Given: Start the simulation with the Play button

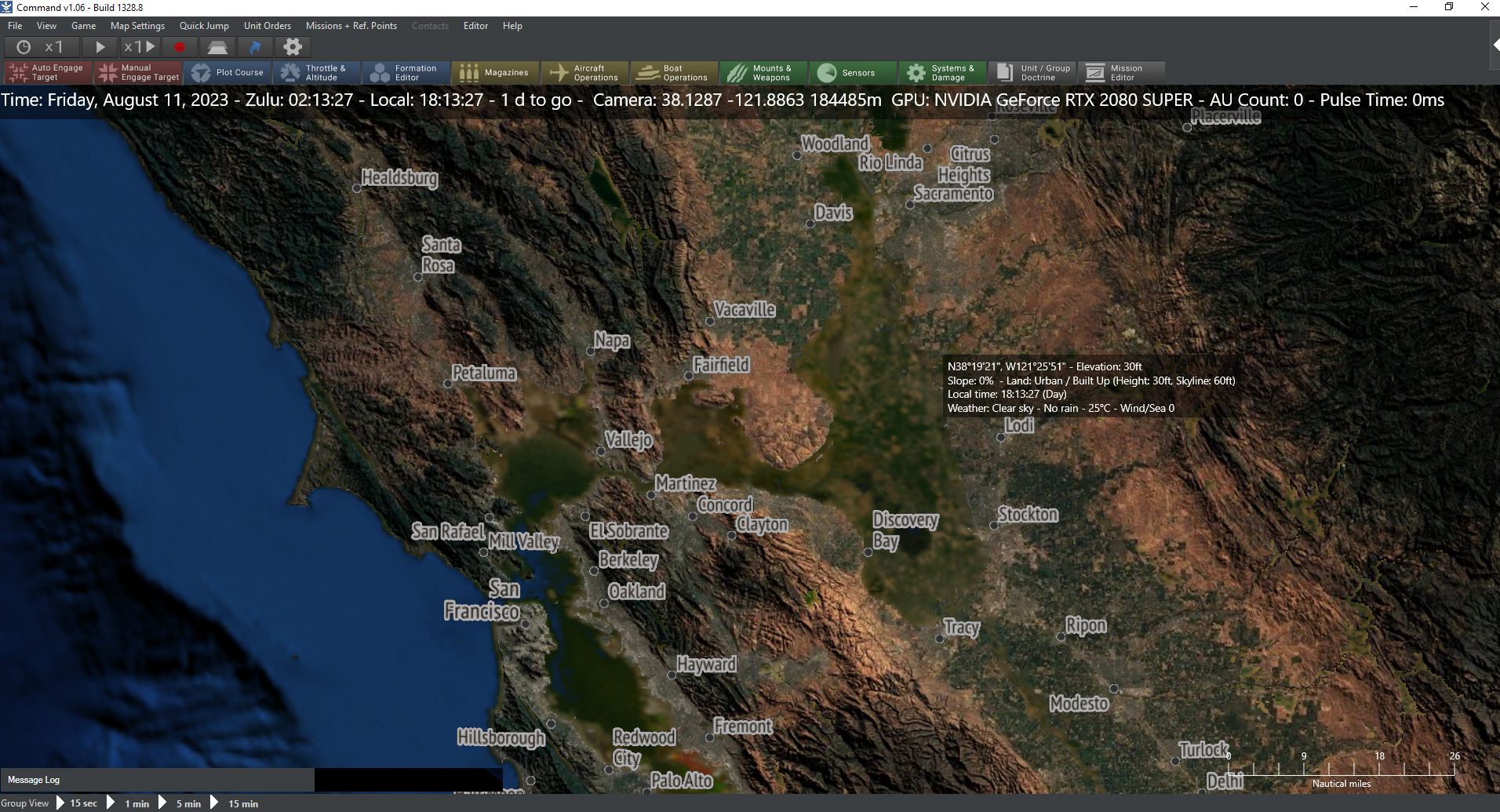Looking at the screenshot, I should 100,47.
